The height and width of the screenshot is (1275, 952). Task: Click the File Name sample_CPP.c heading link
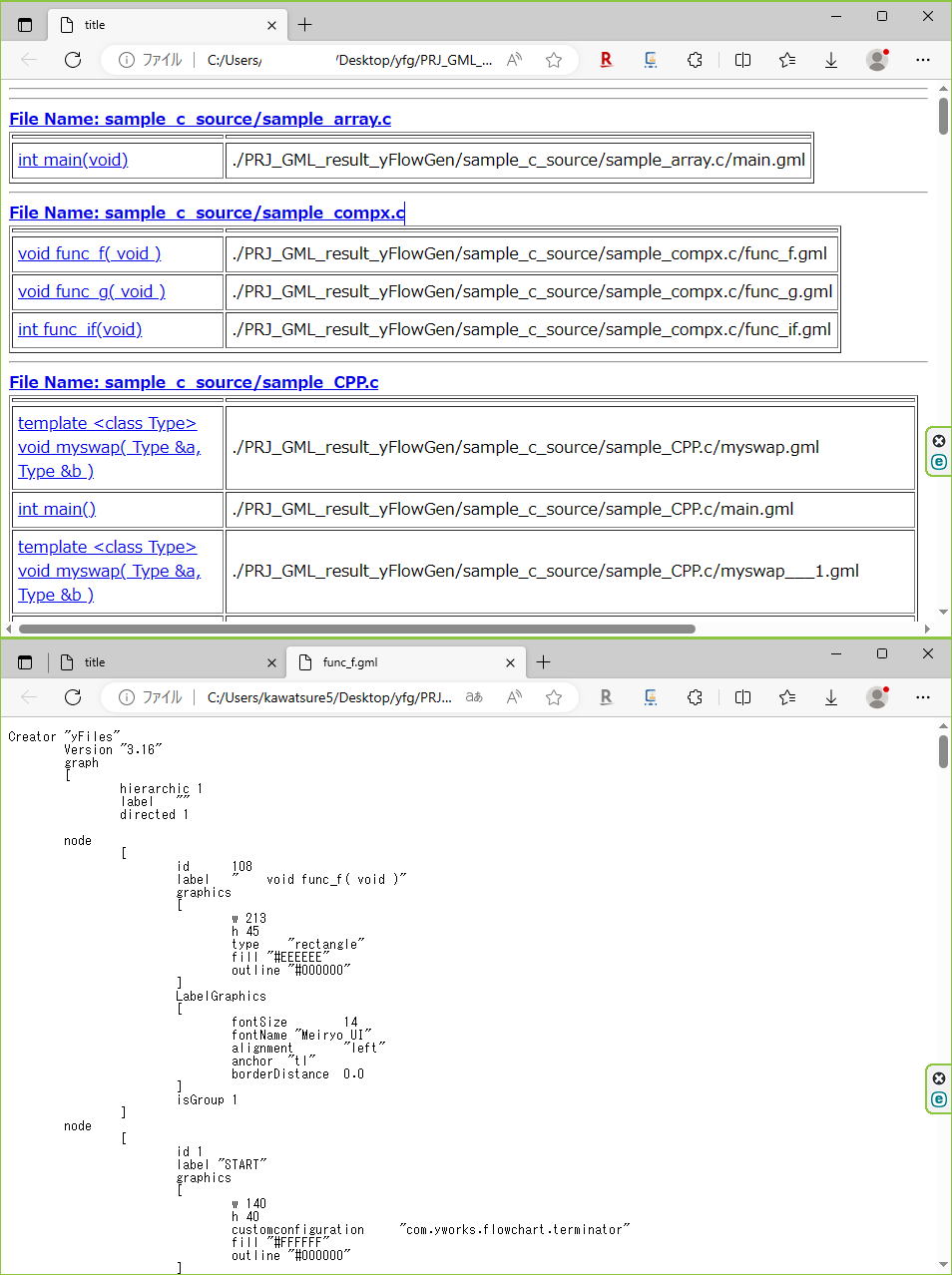[194, 382]
